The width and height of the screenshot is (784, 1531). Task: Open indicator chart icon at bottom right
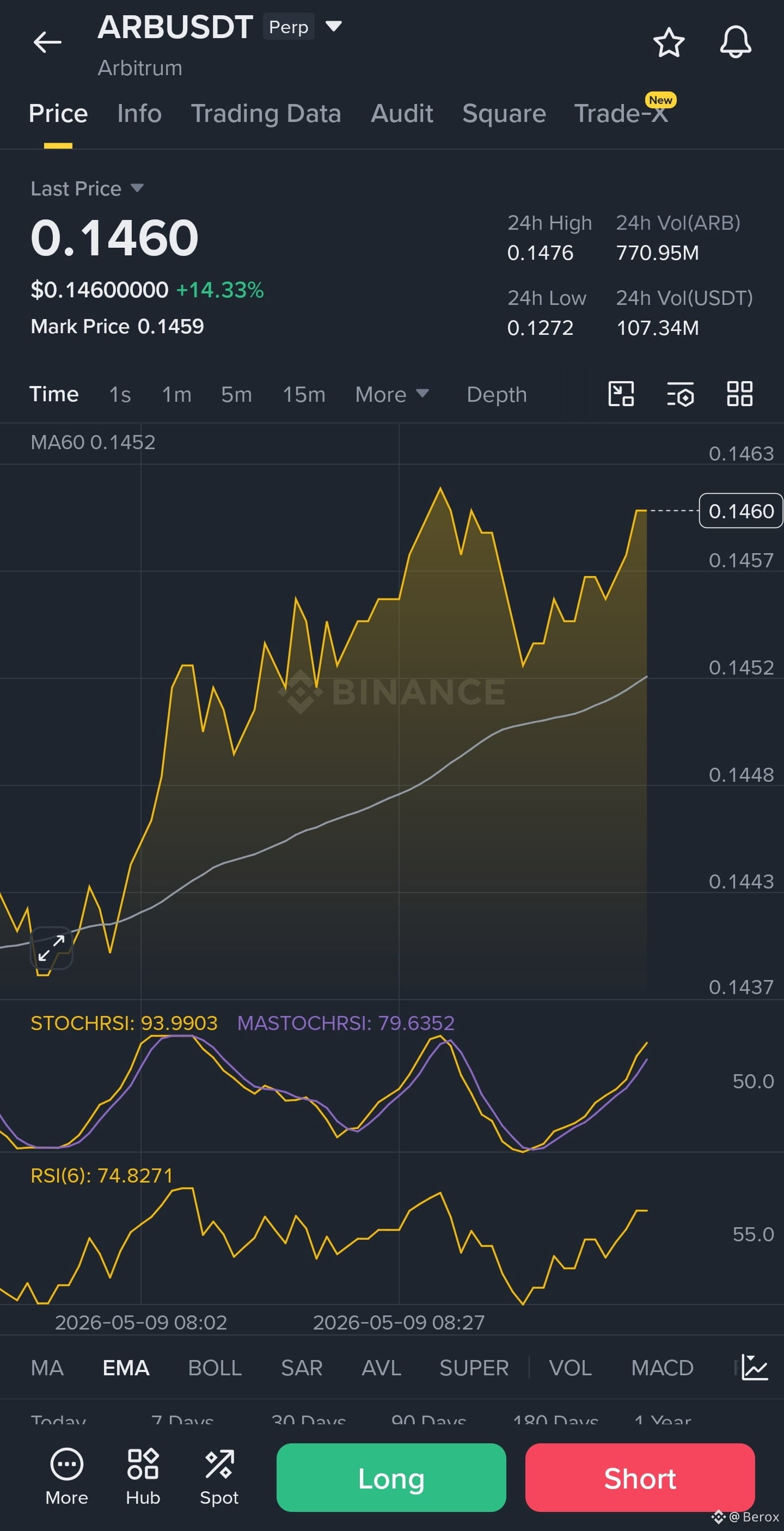click(755, 1368)
